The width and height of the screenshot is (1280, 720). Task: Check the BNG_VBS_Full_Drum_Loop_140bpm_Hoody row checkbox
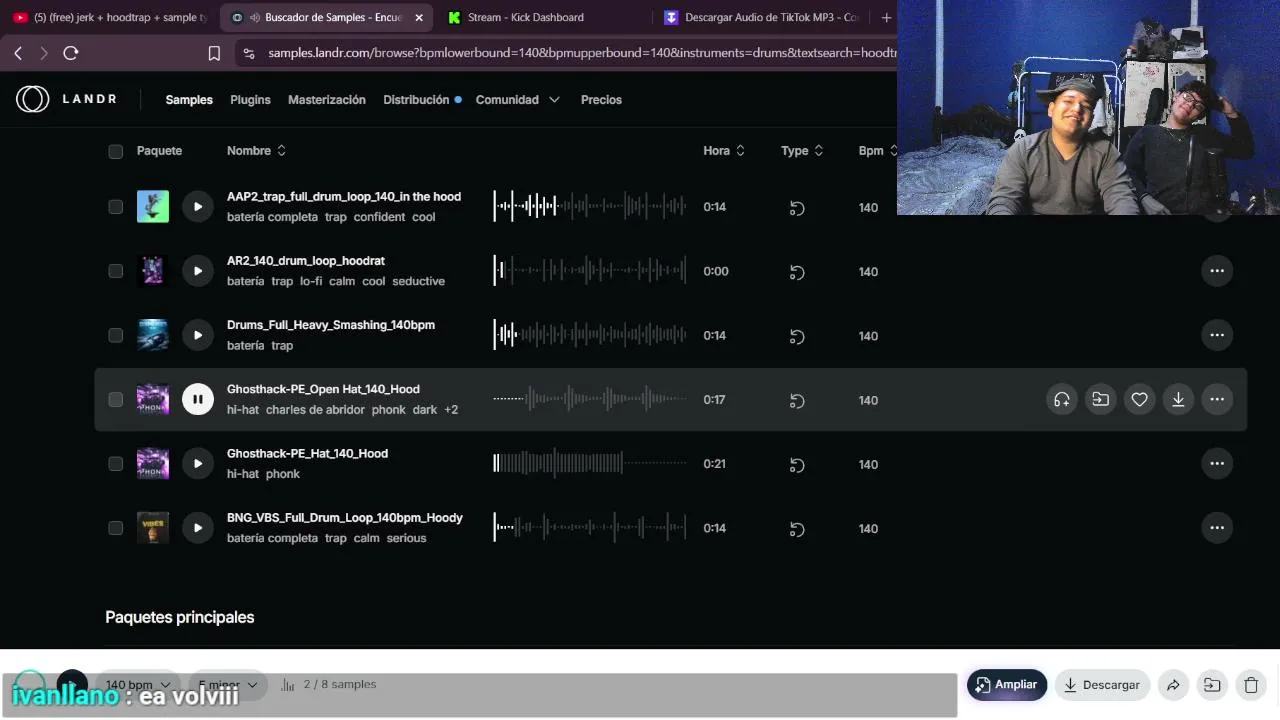pos(116,527)
